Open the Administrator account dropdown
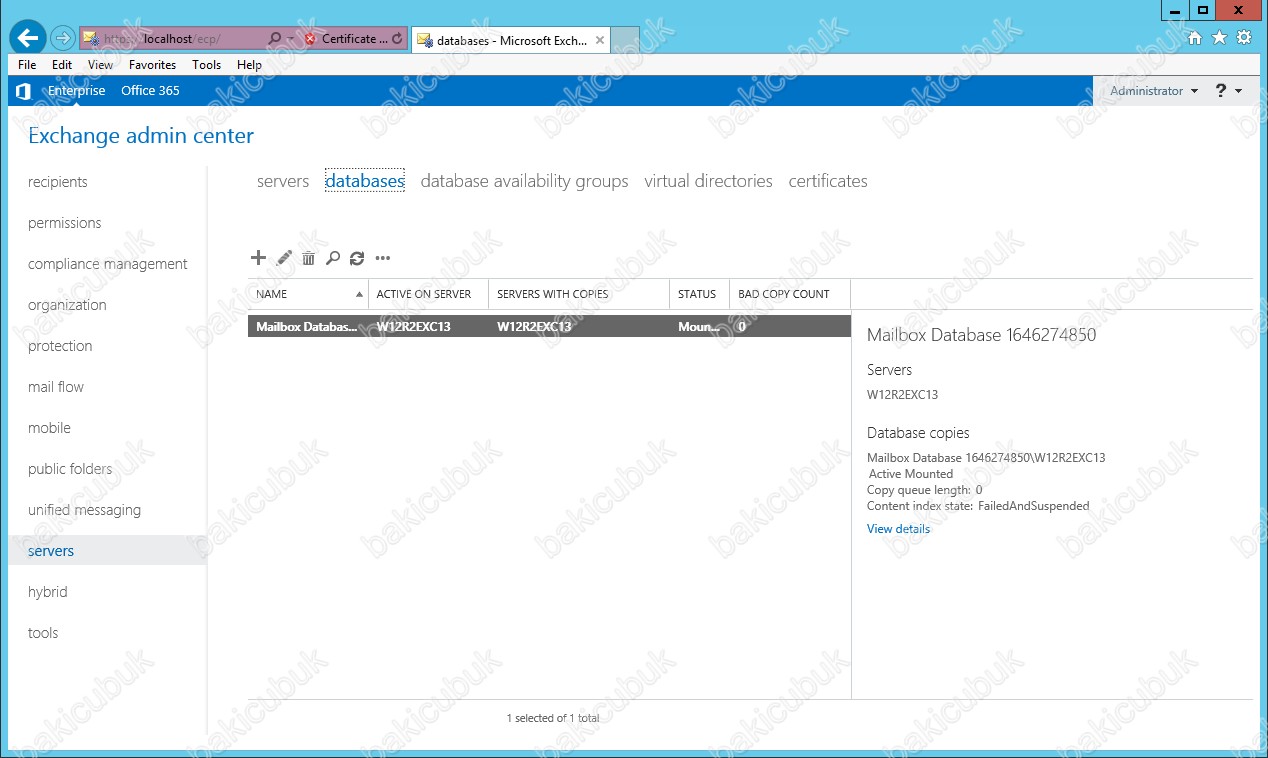Image resolution: width=1268 pixels, height=758 pixels. tap(1154, 91)
